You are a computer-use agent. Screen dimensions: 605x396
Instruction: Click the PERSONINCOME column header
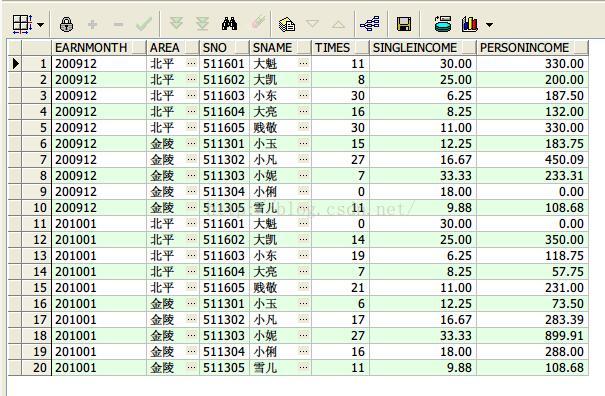[532, 48]
